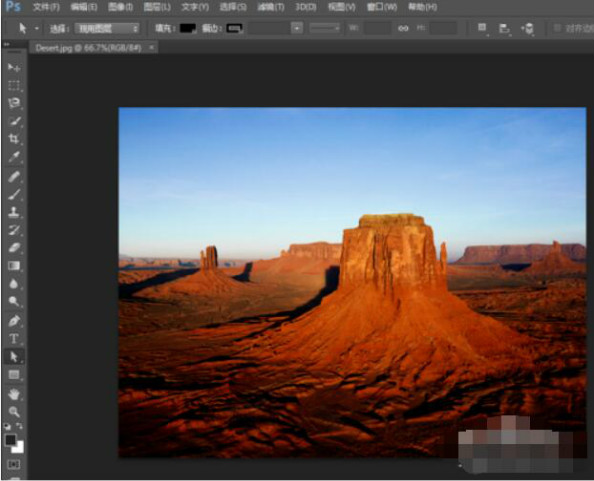594x481 pixels.
Task: Click the fill color swatch
Action: (x=188, y=28)
